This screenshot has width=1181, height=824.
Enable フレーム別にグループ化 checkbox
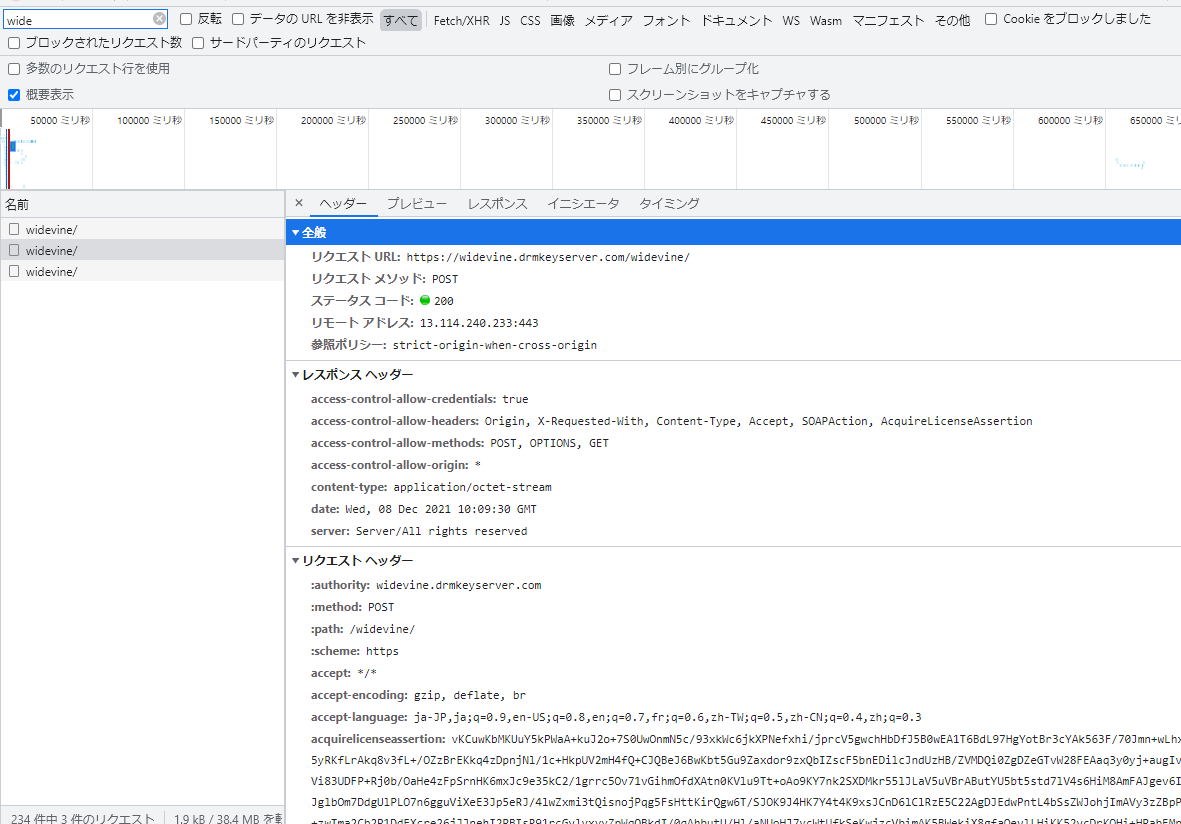[615, 69]
